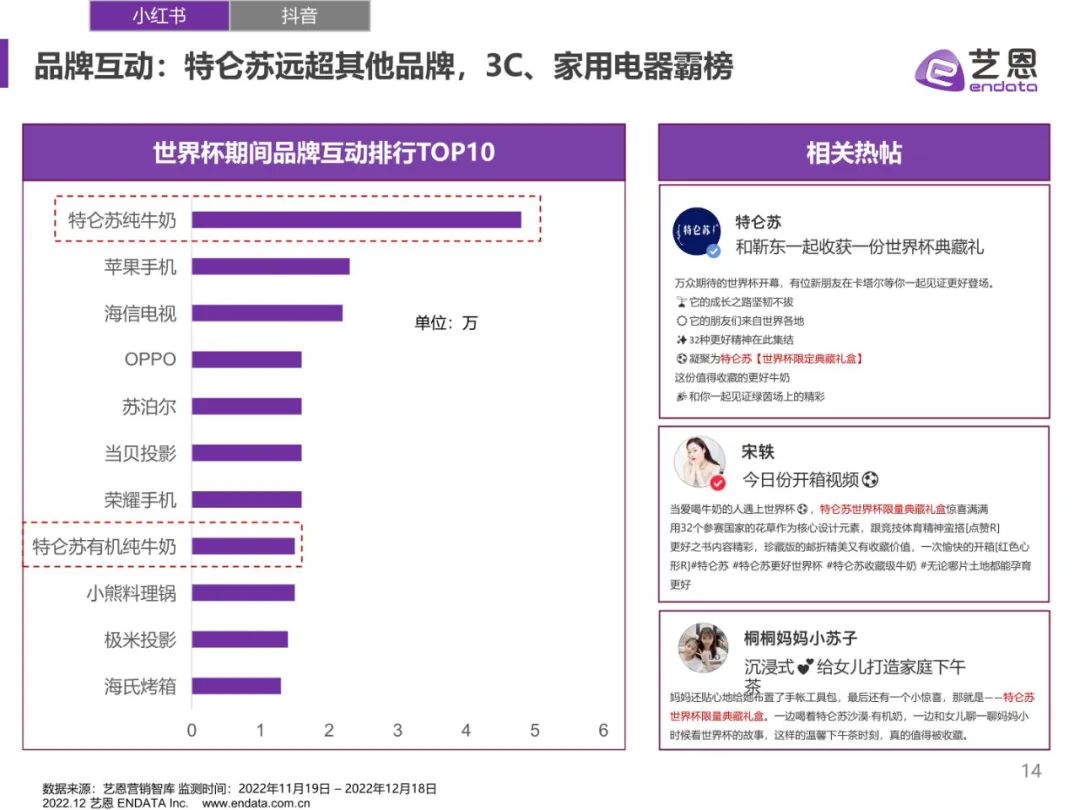Viewport: 1080px width, 810px height.
Task: Click 宋轶's profile avatar
Action: (x=698, y=461)
